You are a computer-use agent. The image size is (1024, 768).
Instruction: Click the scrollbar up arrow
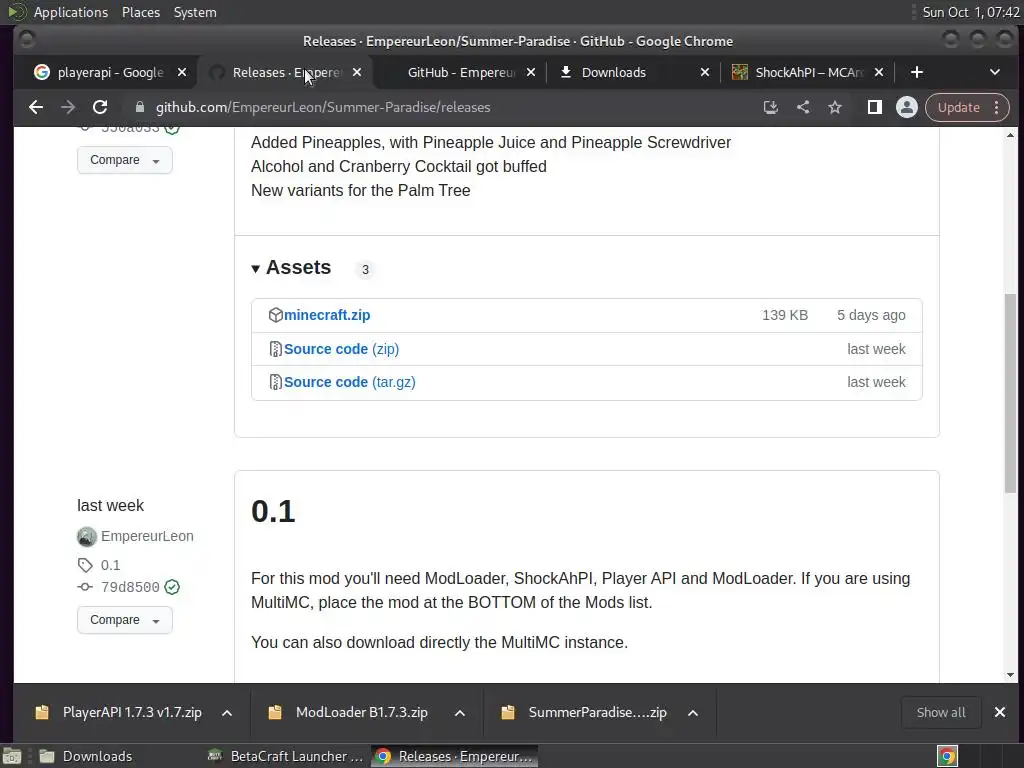(x=1010, y=135)
